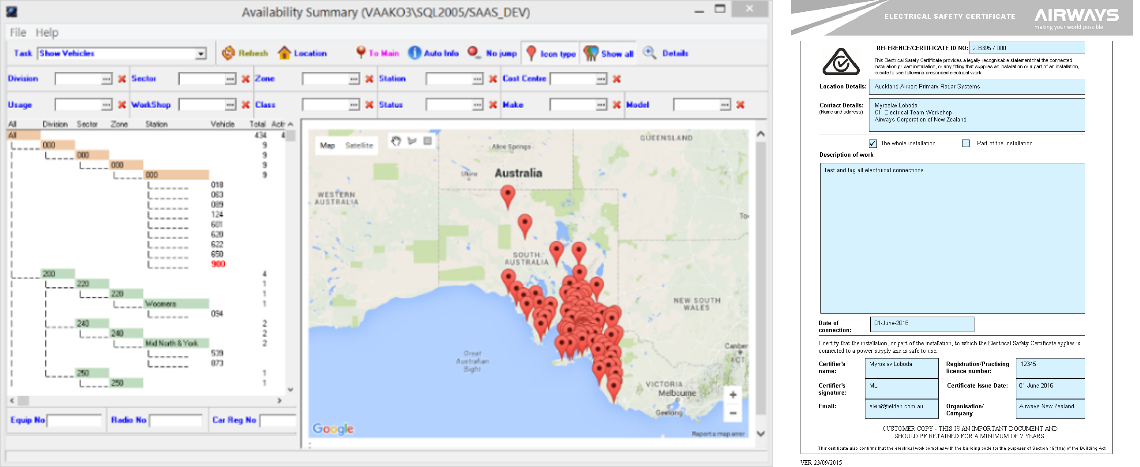Select the draw polyline tool on map
This screenshot has height=467, width=1140.
point(412,140)
